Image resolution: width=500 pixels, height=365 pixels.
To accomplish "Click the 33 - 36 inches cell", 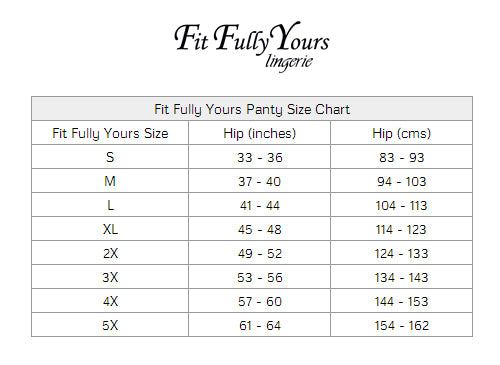I will tap(259, 157).
